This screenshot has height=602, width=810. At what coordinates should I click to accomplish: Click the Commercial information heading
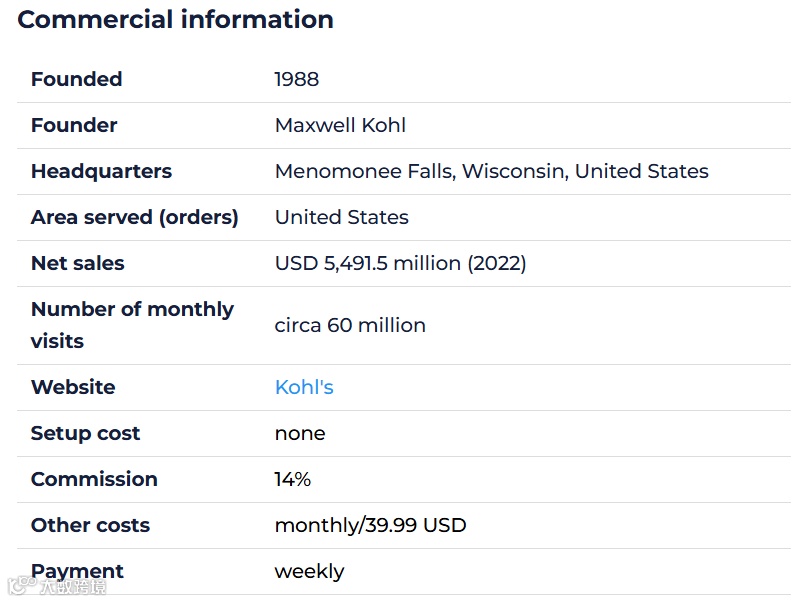[176, 19]
